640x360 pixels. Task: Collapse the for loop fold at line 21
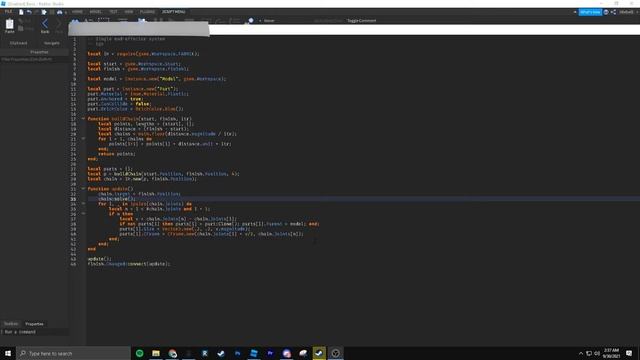pos(83,139)
